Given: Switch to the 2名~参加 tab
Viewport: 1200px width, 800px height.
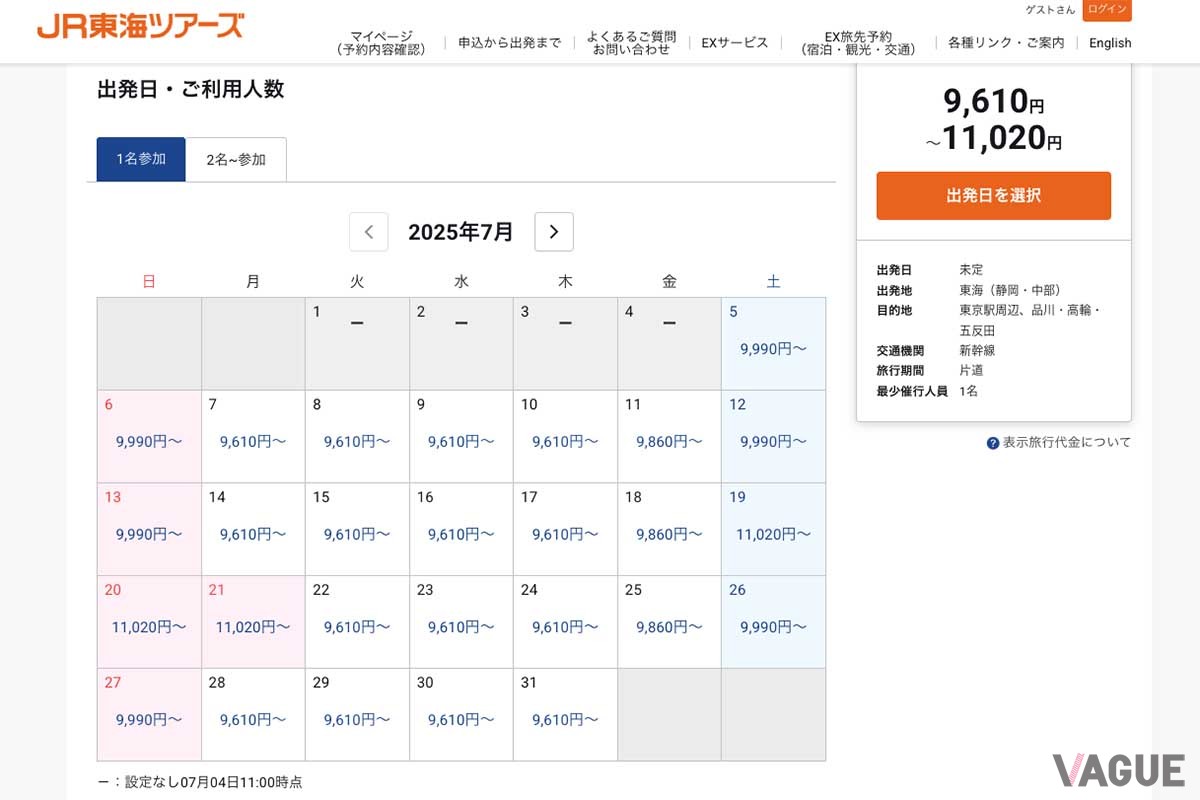Looking at the screenshot, I should (x=236, y=159).
